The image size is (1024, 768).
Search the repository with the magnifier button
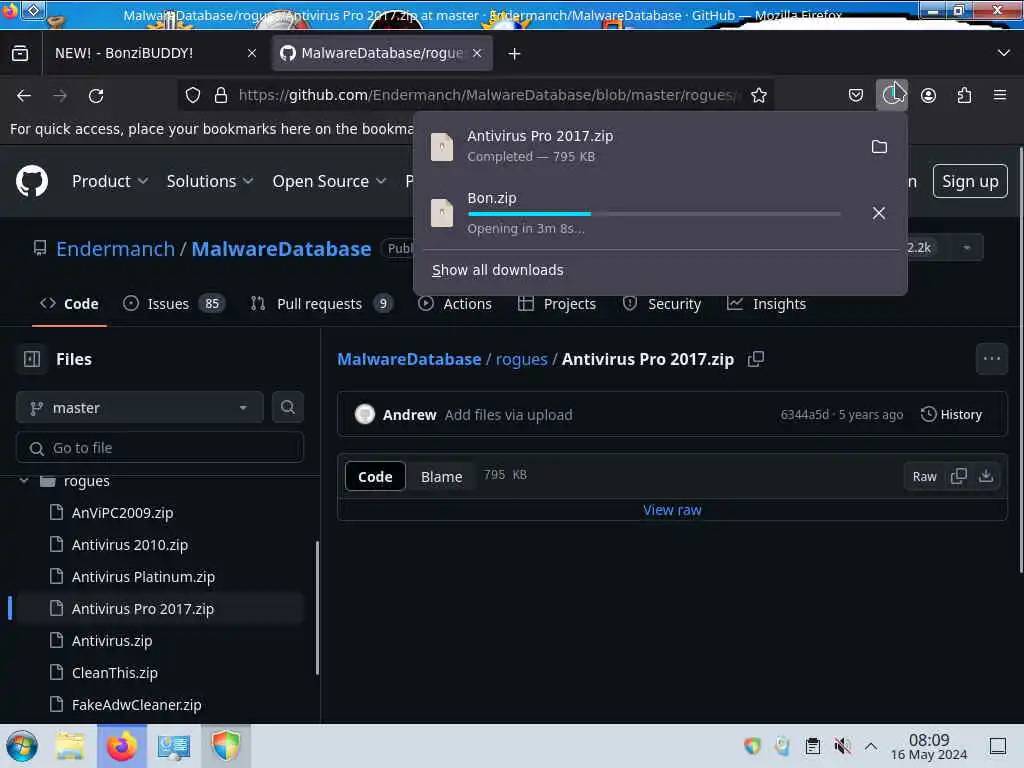click(287, 408)
